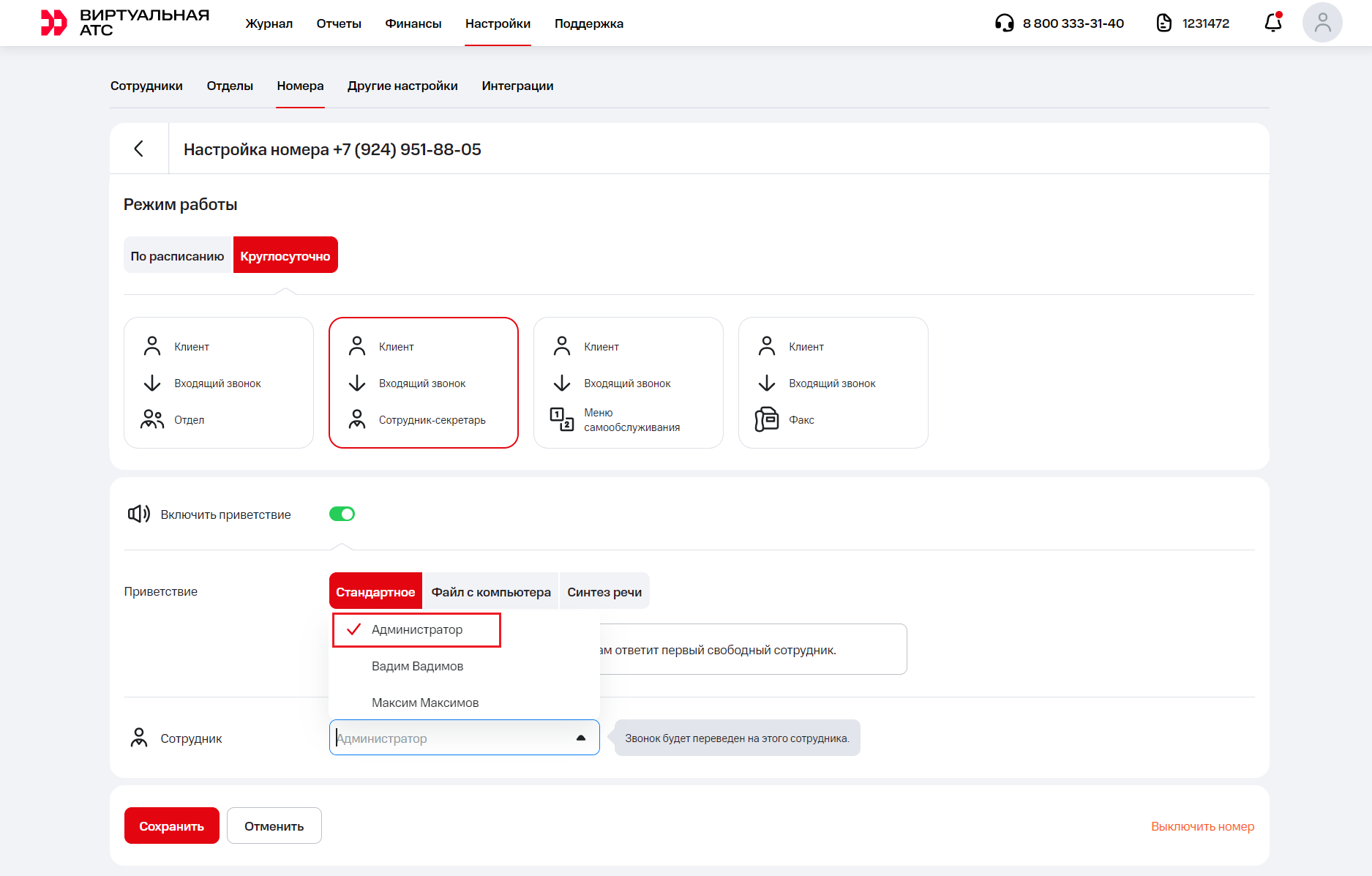The height and width of the screenshot is (876, 1372).
Task: Click the employee search input field
Action: click(450, 738)
